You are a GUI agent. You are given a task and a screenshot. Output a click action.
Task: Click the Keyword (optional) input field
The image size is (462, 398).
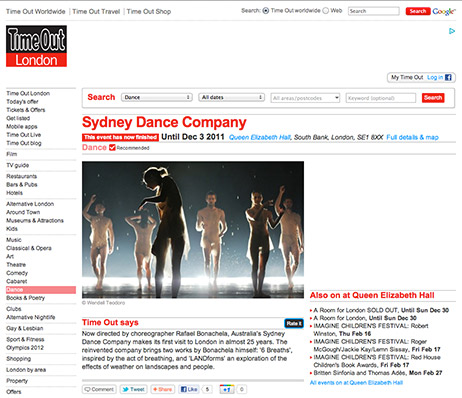click(x=381, y=98)
